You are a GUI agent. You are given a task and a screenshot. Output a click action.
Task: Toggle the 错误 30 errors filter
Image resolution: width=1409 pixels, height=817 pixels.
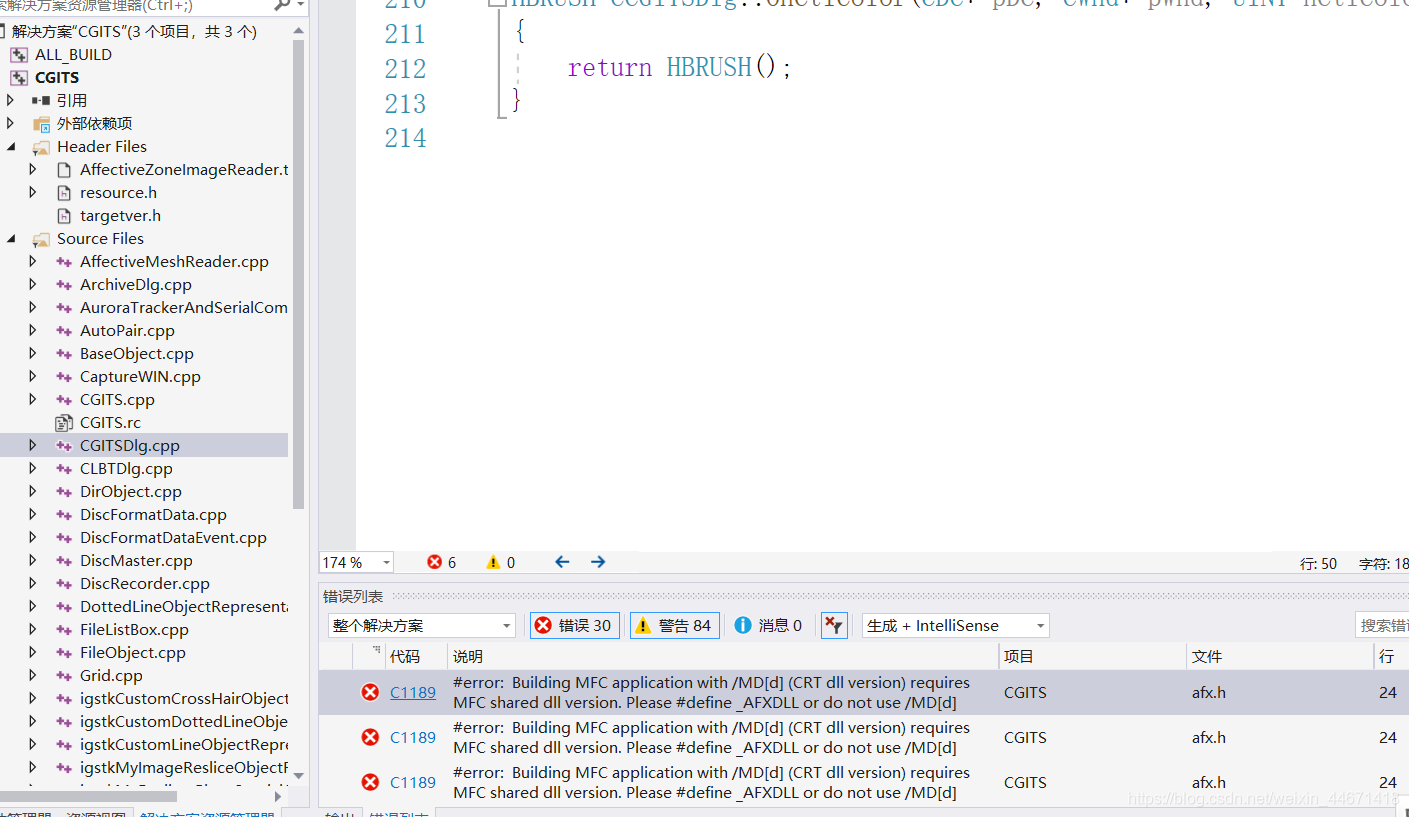coord(574,625)
